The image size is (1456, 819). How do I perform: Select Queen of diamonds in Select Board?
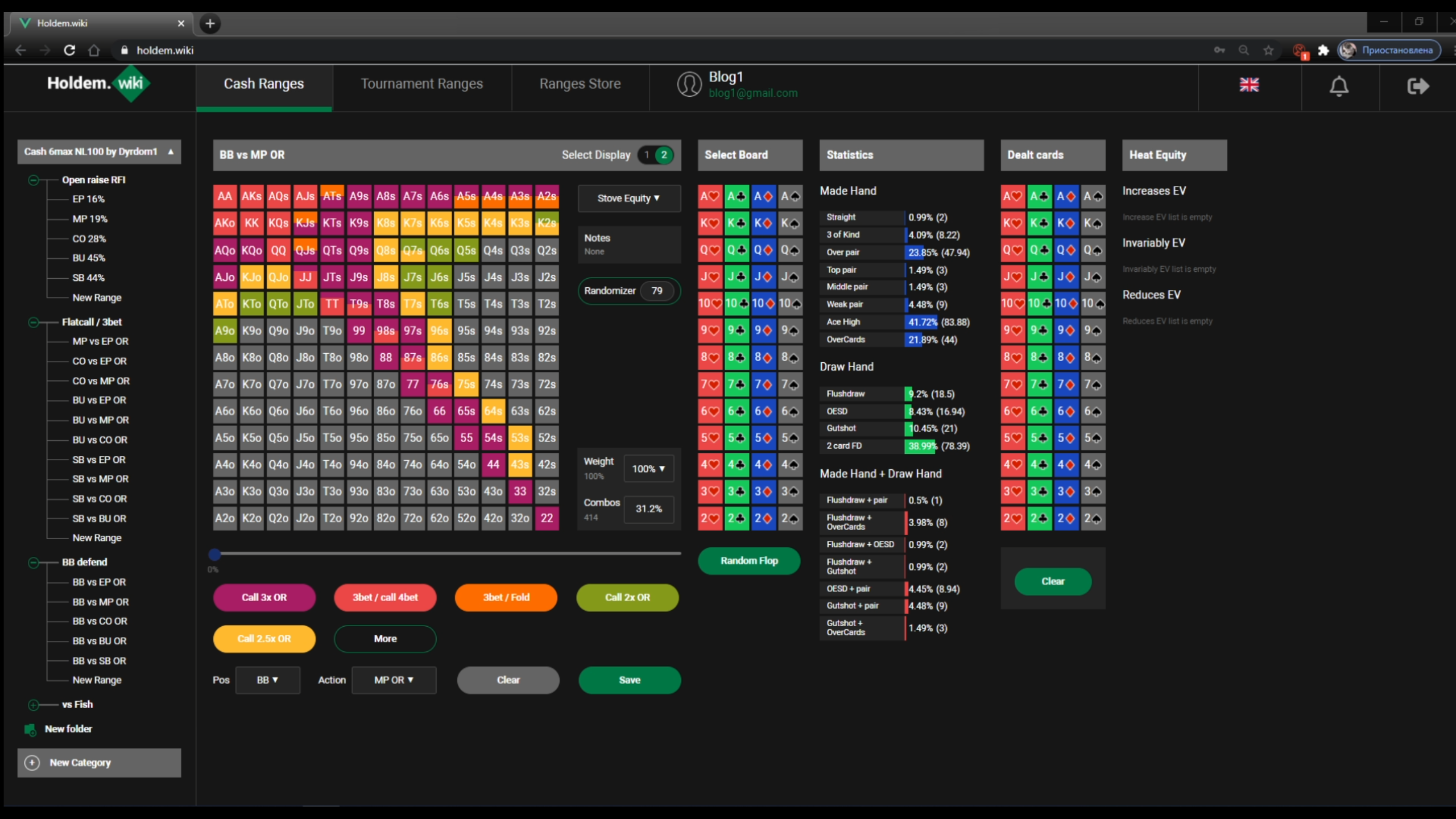point(763,250)
